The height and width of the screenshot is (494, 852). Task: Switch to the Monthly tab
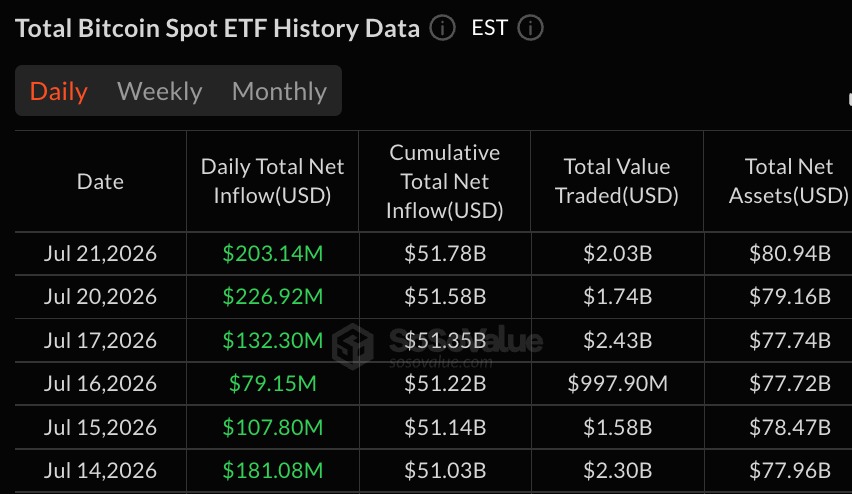click(279, 91)
